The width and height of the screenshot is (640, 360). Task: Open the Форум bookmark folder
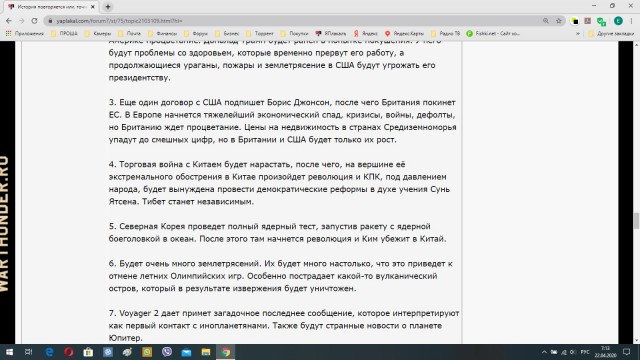196,33
